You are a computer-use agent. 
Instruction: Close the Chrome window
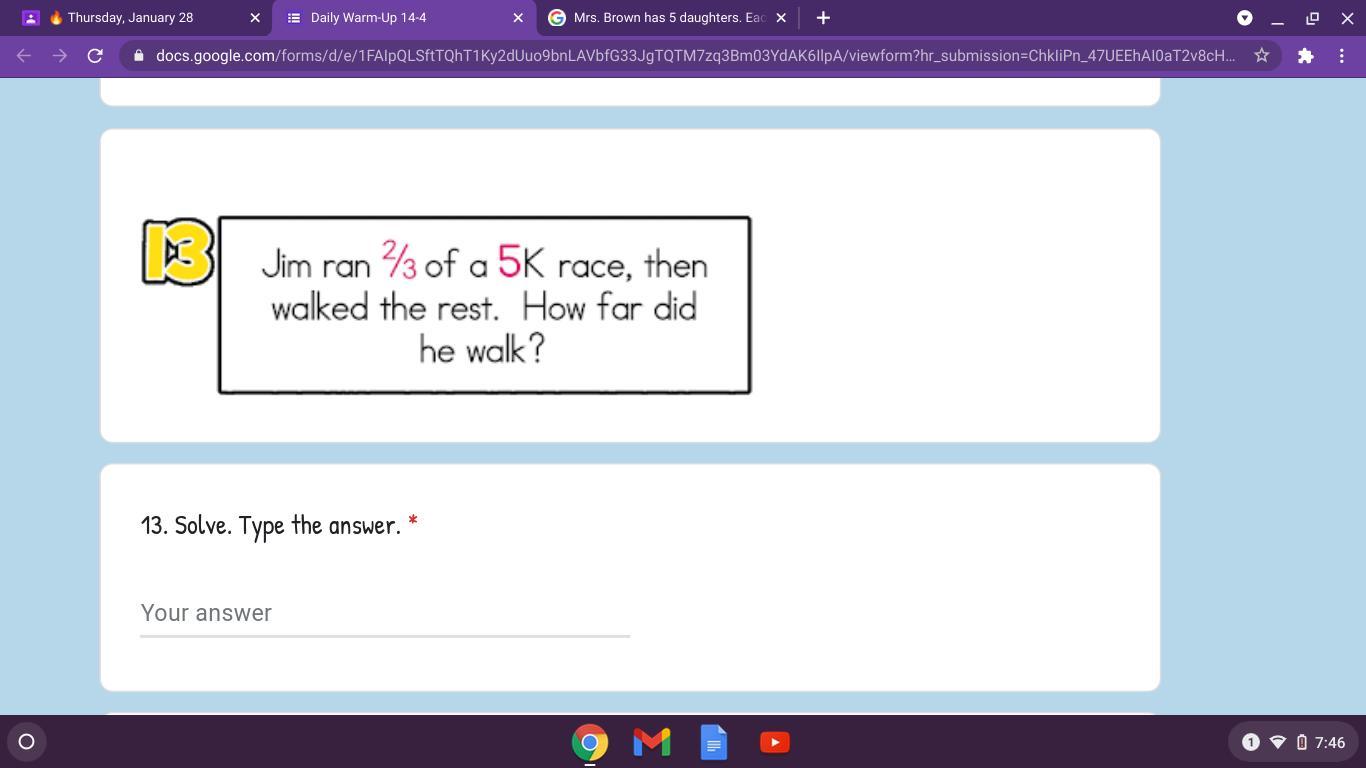pos(1347,18)
